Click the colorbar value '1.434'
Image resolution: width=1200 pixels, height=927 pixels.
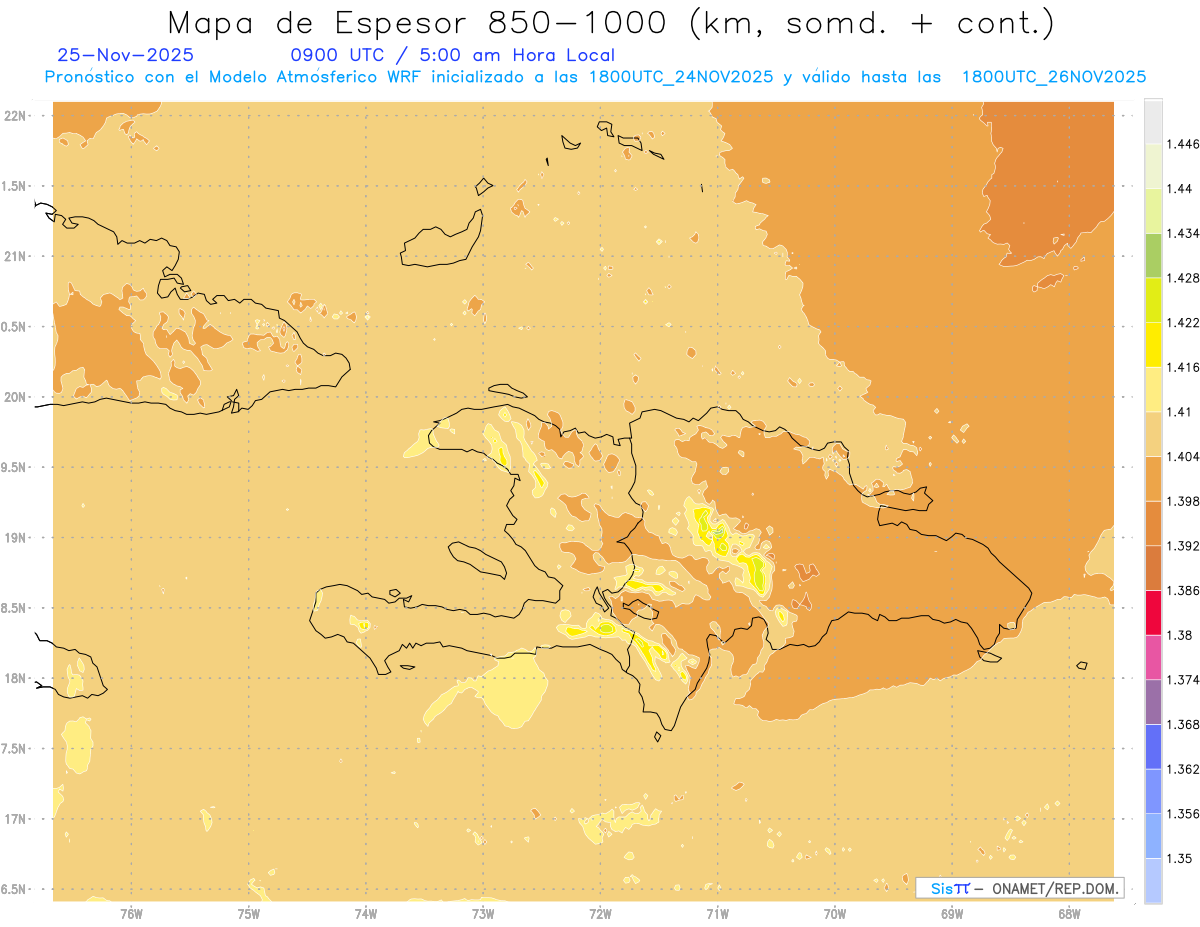1184,233
